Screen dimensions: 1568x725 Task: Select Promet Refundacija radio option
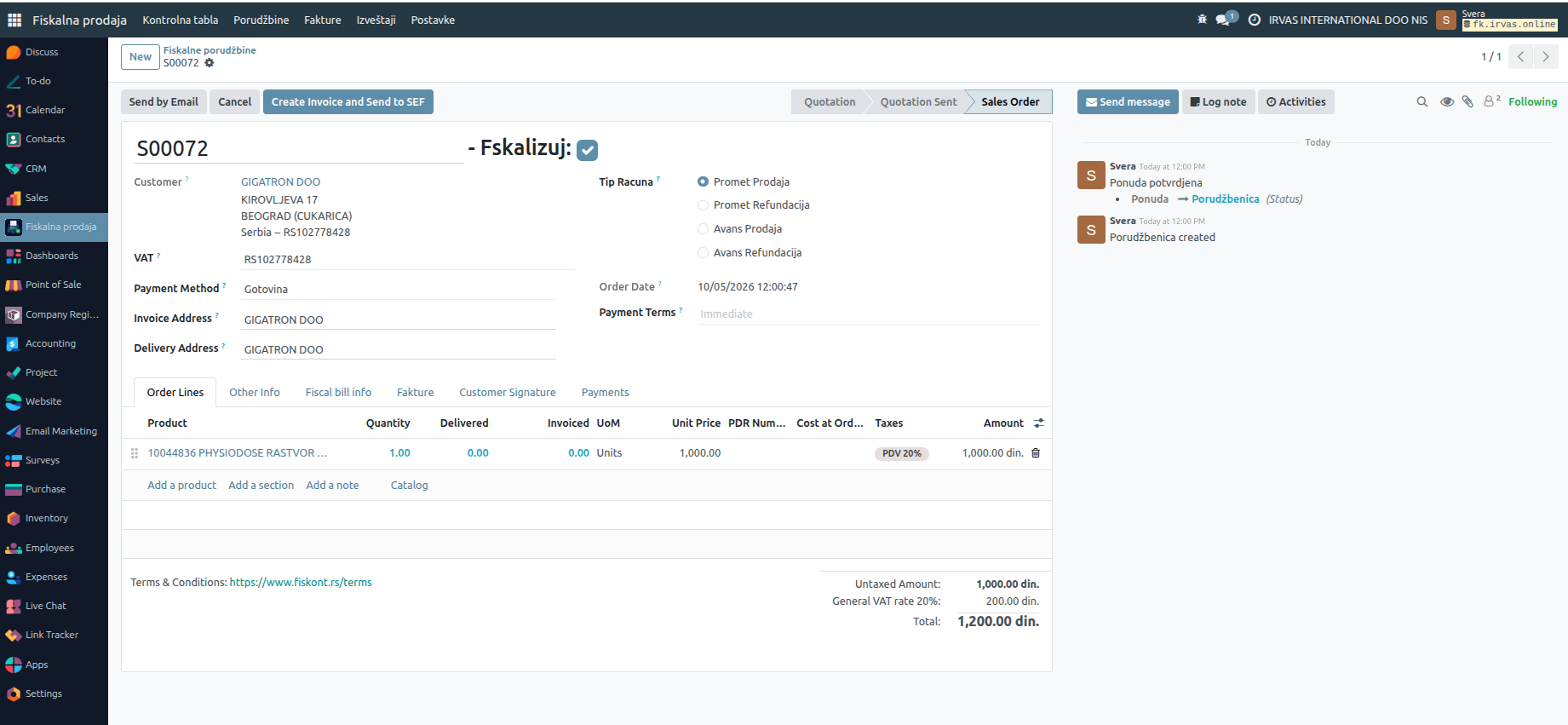(703, 205)
